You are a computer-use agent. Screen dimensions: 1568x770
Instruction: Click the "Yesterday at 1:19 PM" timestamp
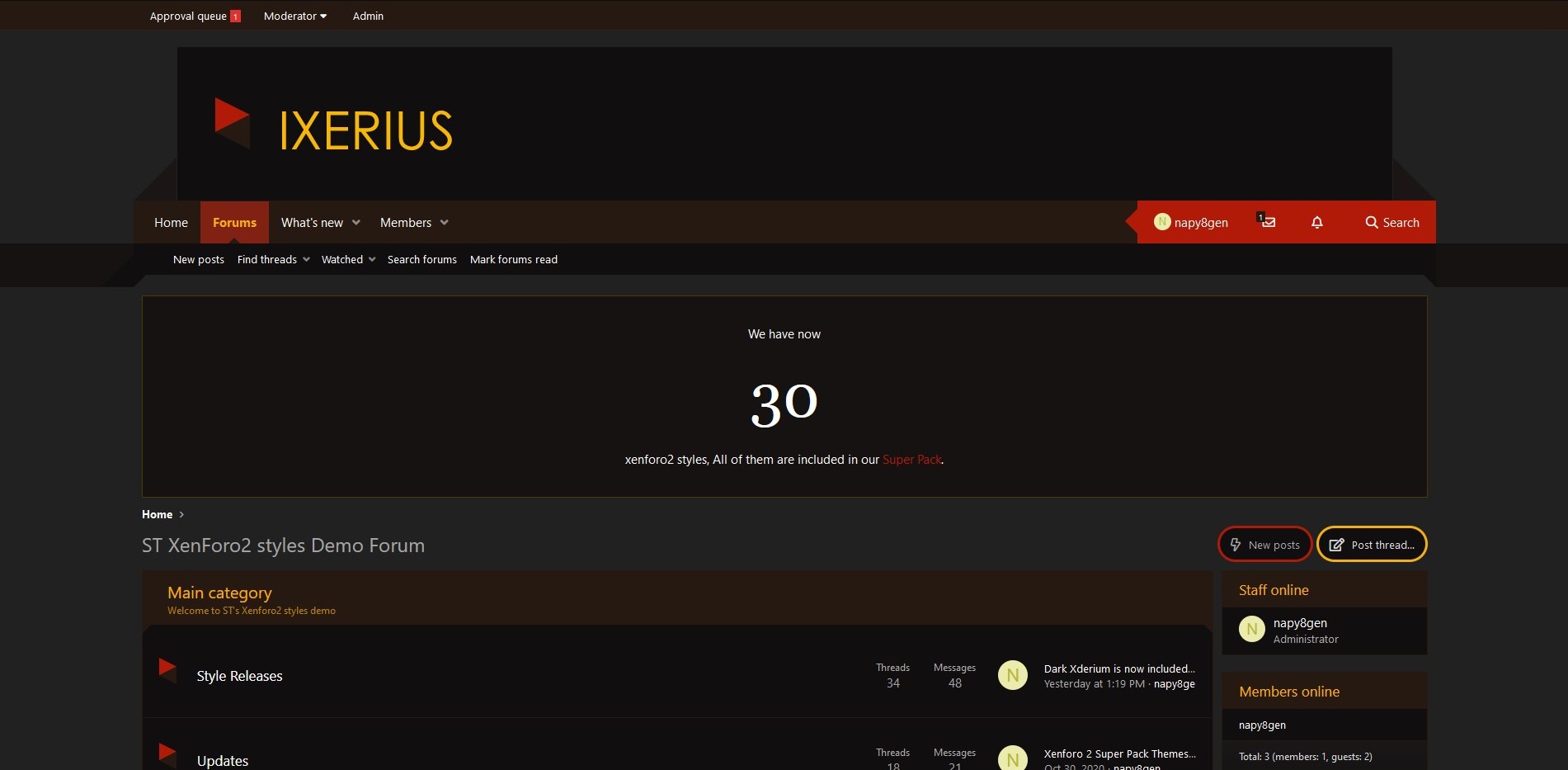tap(1094, 683)
